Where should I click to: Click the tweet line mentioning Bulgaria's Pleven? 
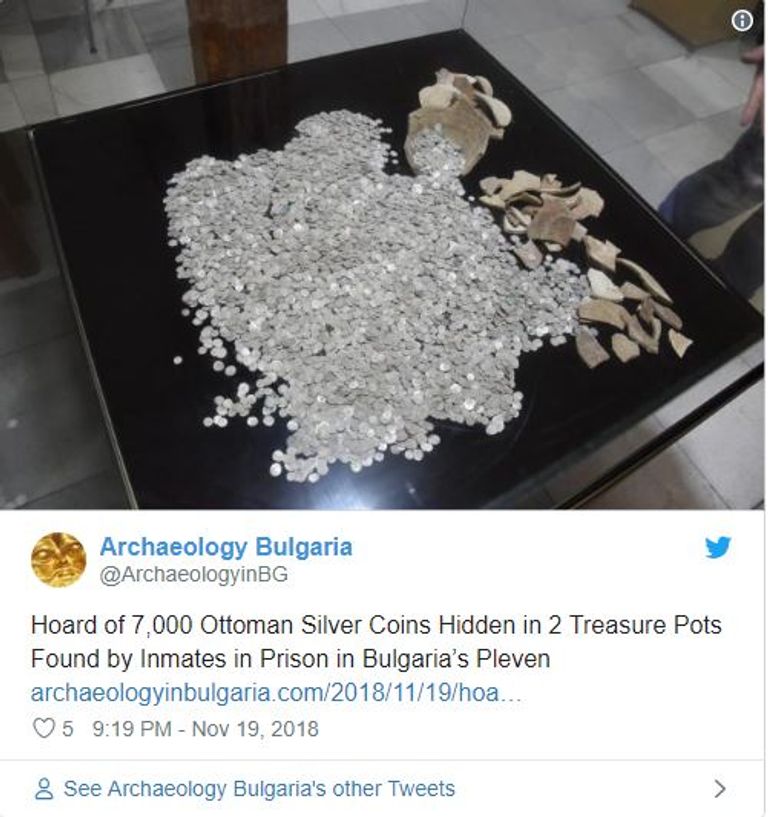[x=290, y=659]
